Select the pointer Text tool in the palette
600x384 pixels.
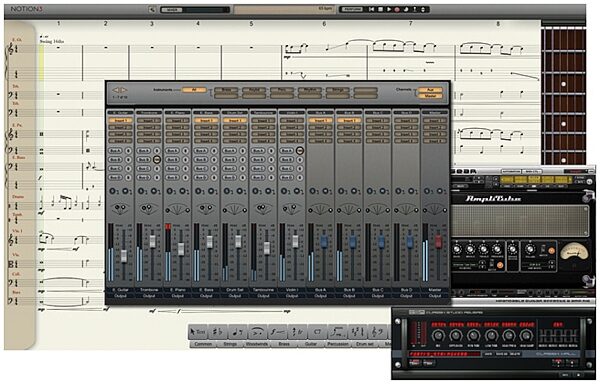(198, 332)
